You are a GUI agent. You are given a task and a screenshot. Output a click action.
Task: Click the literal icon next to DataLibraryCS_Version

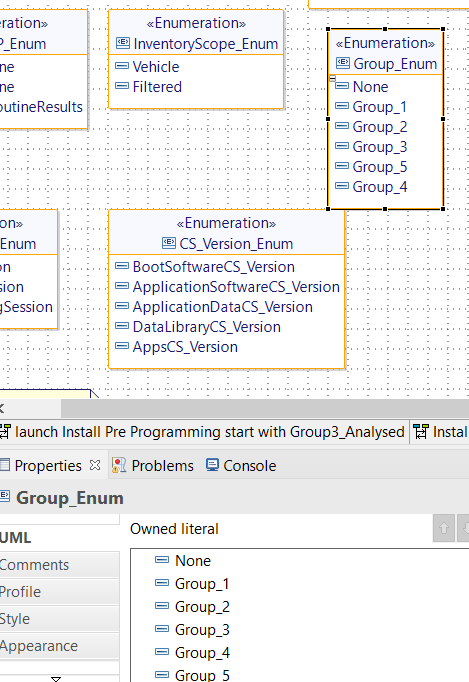pyautogui.click(x=122, y=326)
